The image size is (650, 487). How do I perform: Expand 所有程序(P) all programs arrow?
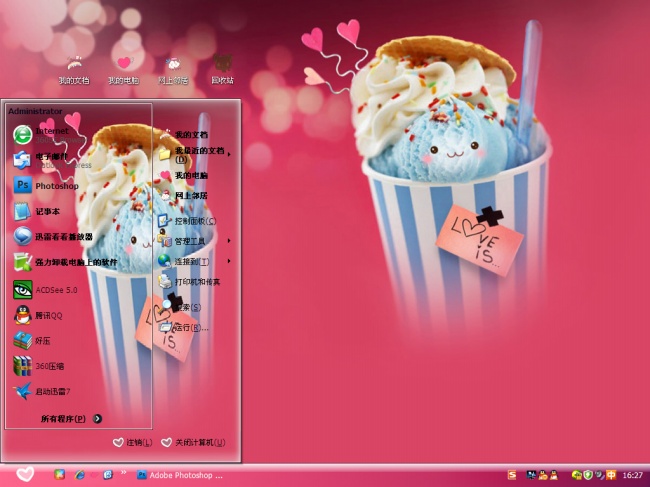click(97, 419)
